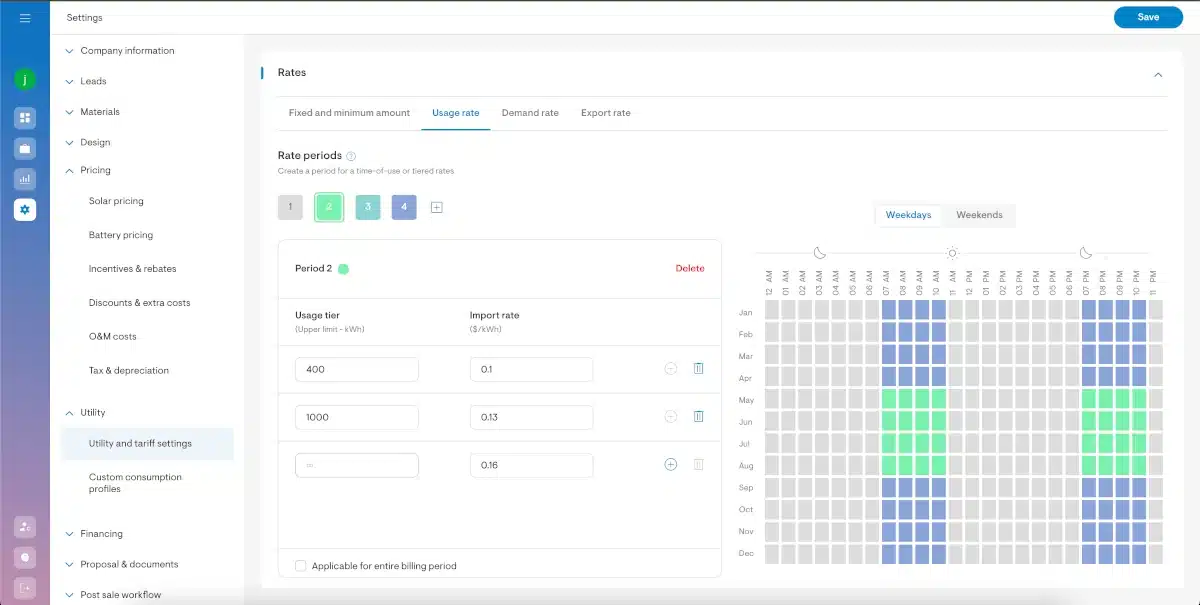
Task: Open the Export rate tab
Action: point(605,113)
